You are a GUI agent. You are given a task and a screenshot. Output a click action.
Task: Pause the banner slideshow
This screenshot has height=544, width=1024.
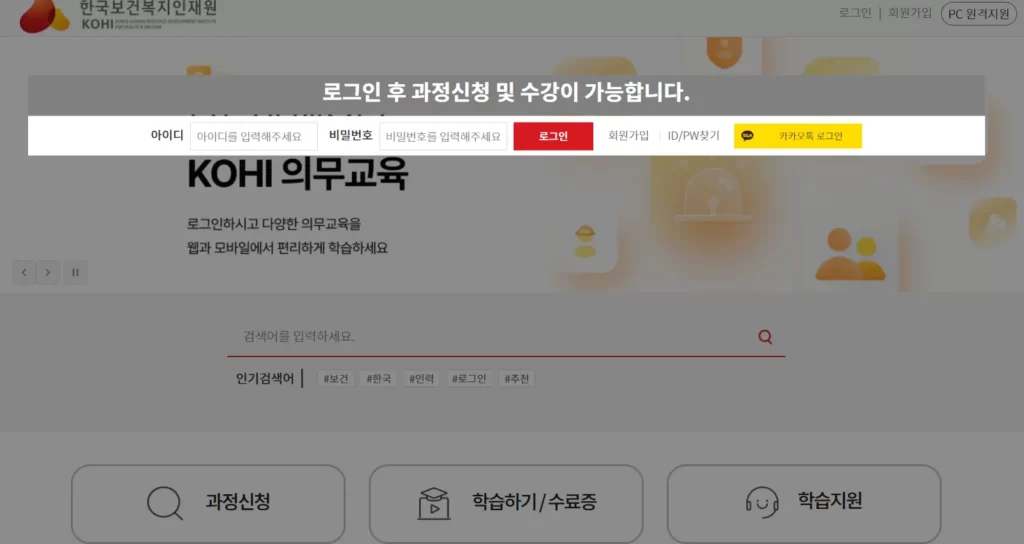pyautogui.click(x=75, y=272)
